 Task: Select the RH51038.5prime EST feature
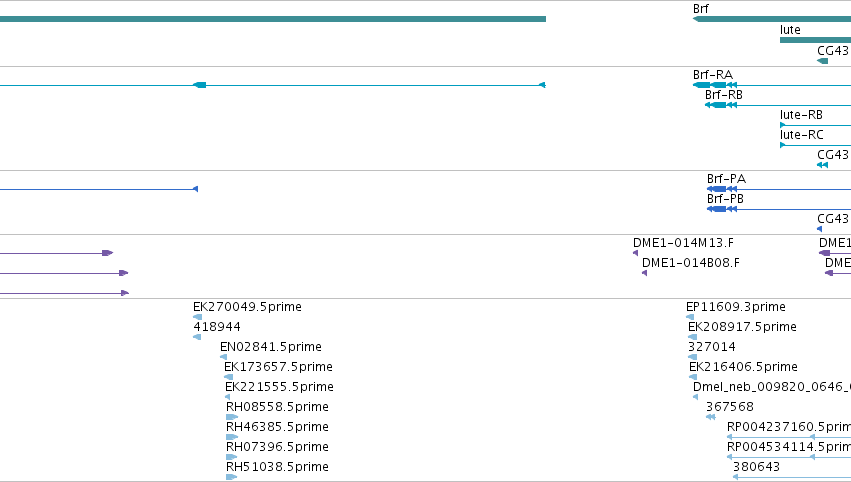(x=231, y=477)
